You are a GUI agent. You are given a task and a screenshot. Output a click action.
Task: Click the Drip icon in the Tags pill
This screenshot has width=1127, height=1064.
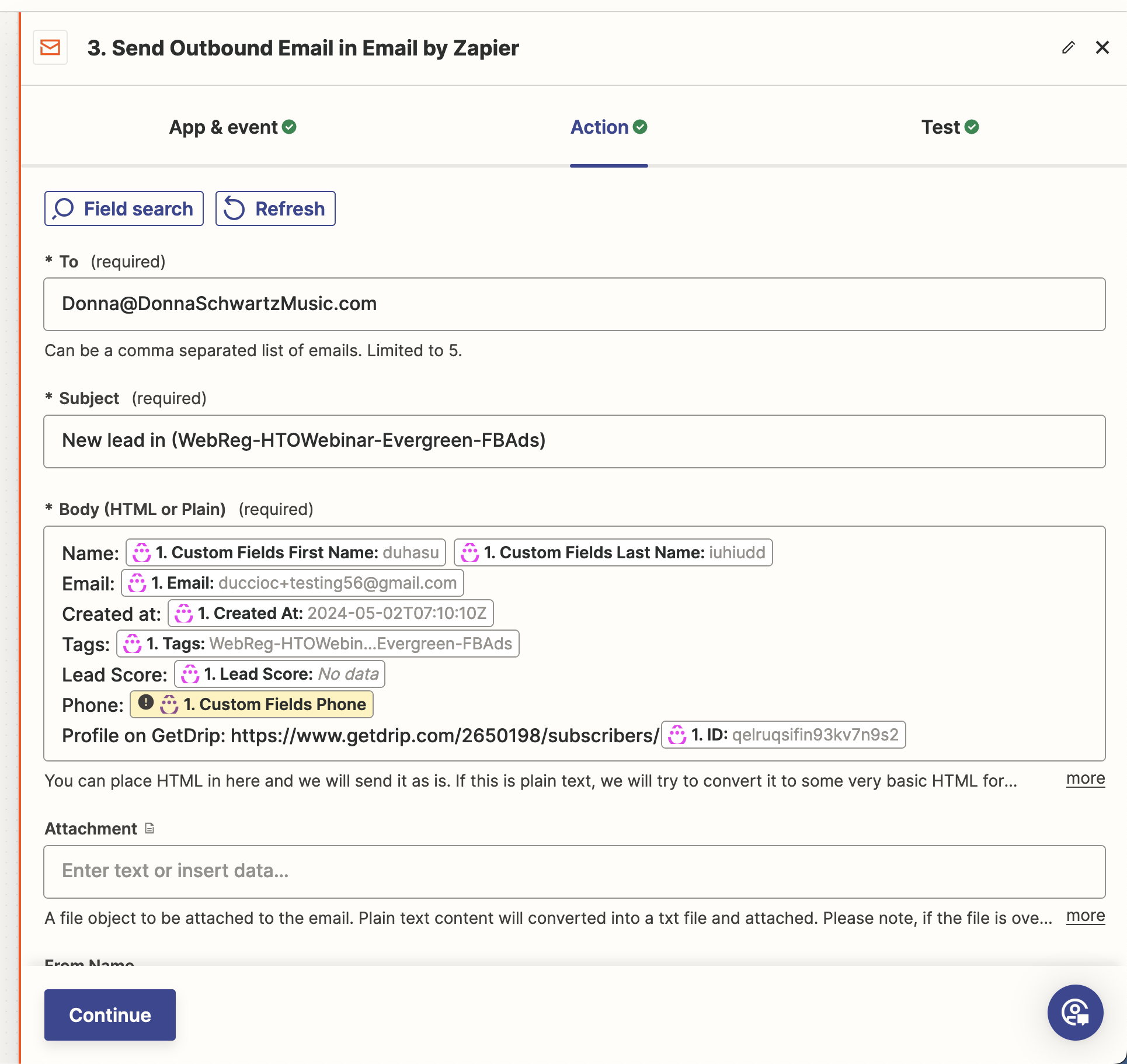133,644
